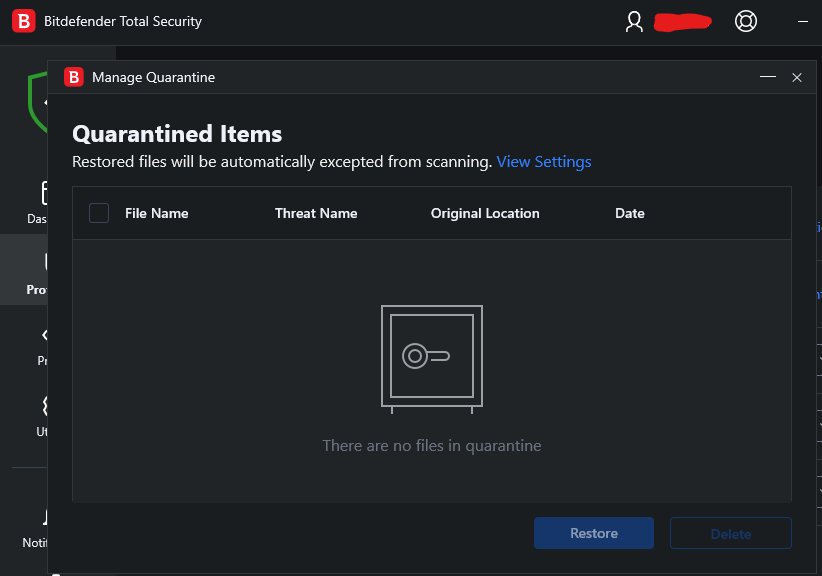The width and height of the screenshot is (822, 576).
Task: Click the 'Quarantined Items' heading
Action: point(177,134)
